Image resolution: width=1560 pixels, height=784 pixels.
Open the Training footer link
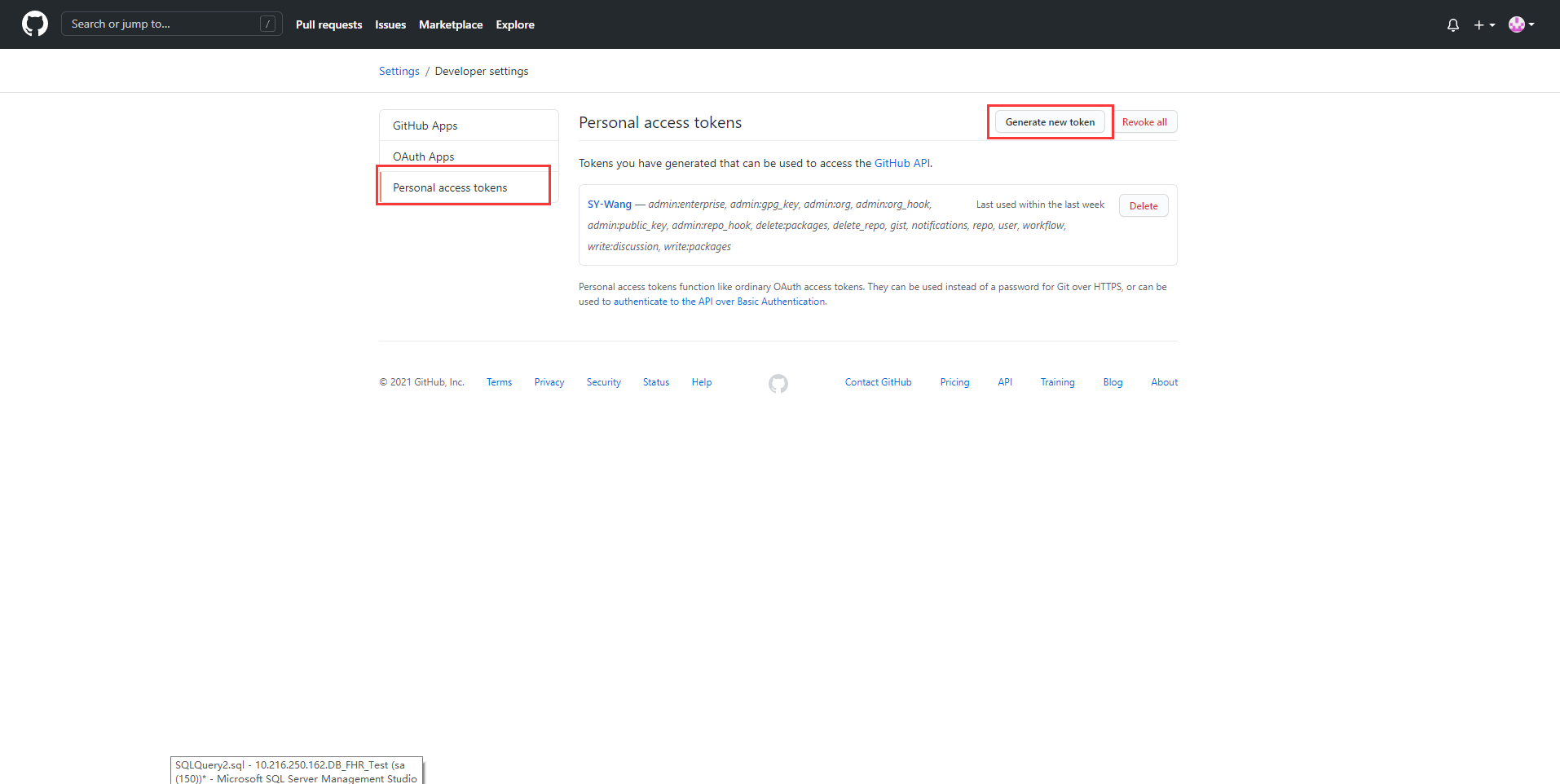(1057, 382)
